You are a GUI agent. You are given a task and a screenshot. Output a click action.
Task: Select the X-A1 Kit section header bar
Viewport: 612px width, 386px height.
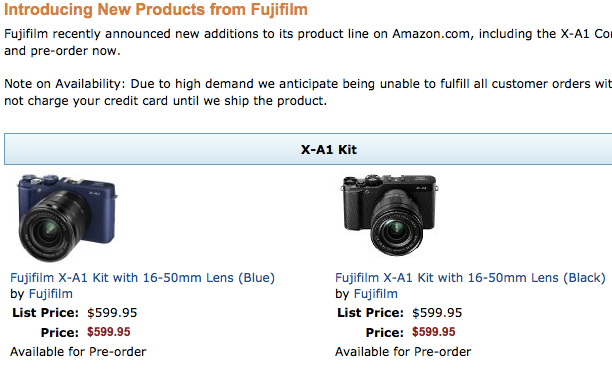tap(308, 149)
